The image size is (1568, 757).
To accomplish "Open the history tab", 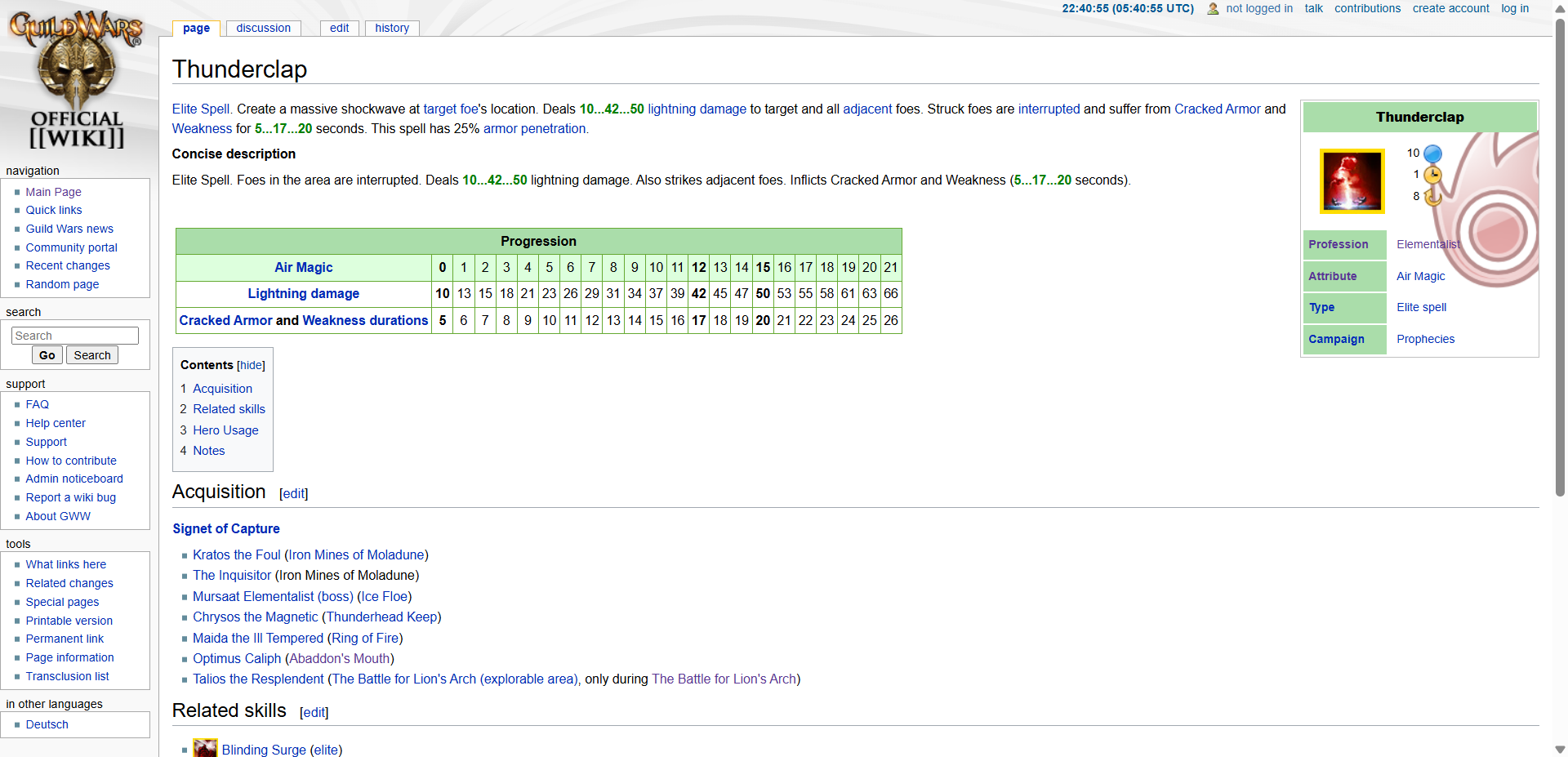I will click(x=392, y=28).
